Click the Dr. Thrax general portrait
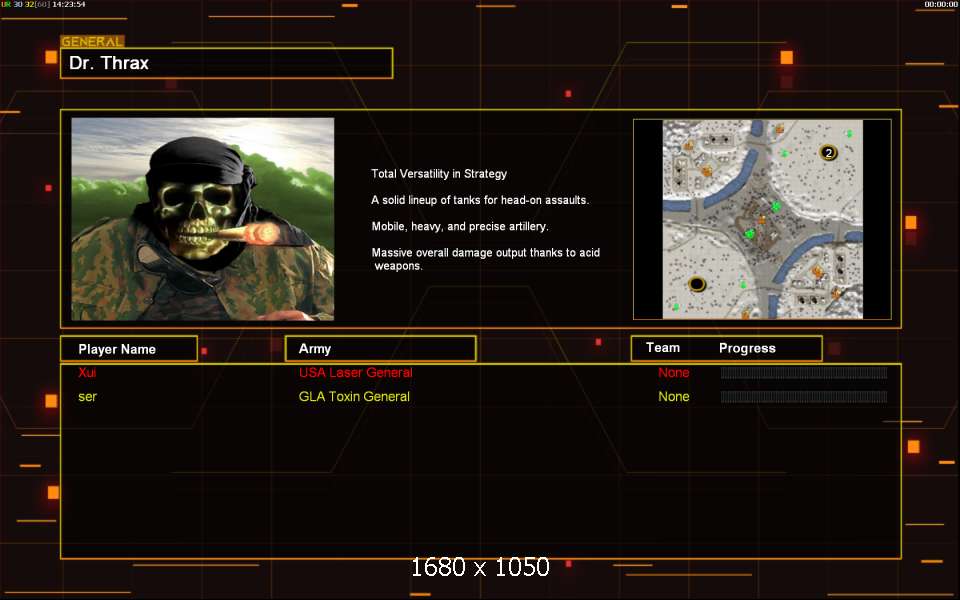This screenshot has width=960, height=600. (203, 219)
